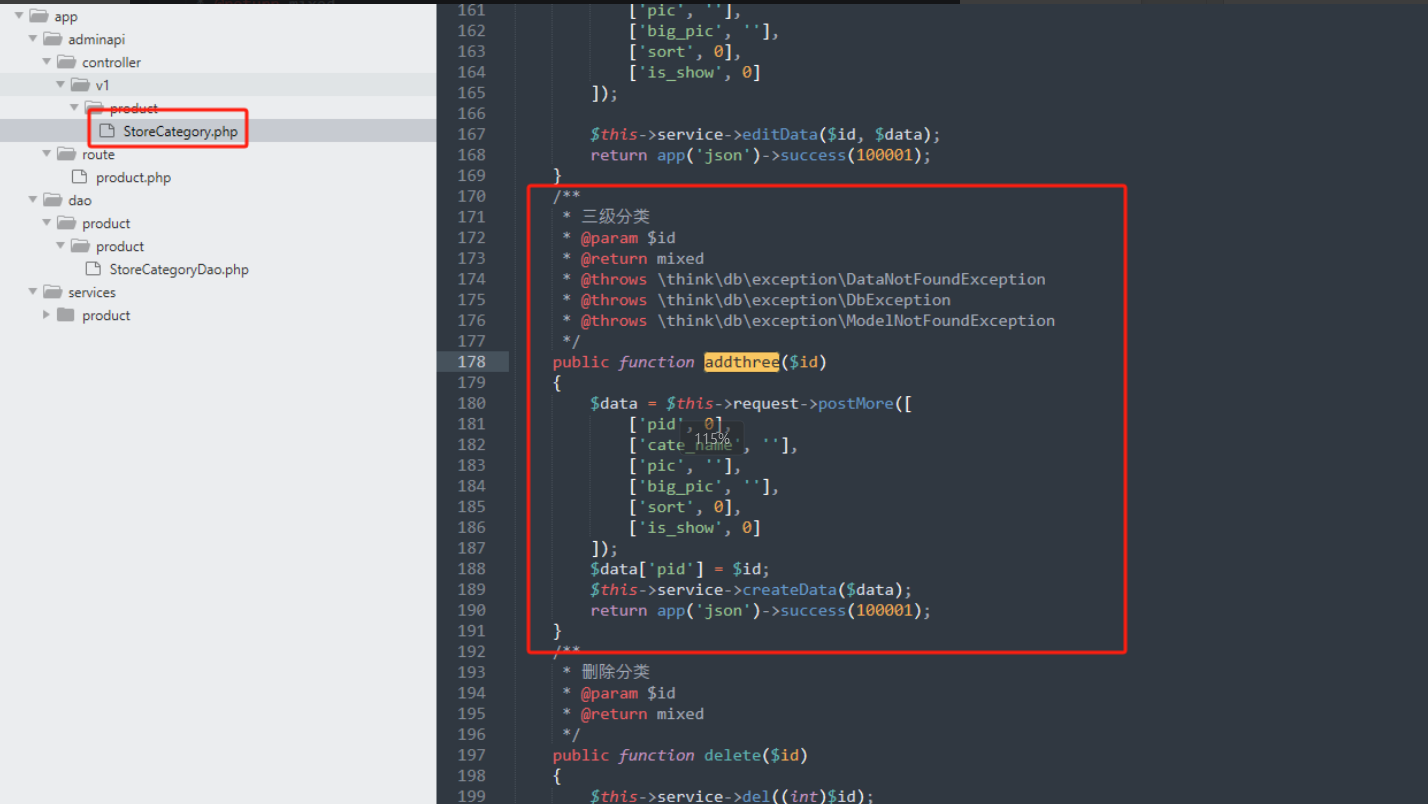1428x804 pixels.
Task: Click folder icon of product under services
Action: tap(66, 315)
